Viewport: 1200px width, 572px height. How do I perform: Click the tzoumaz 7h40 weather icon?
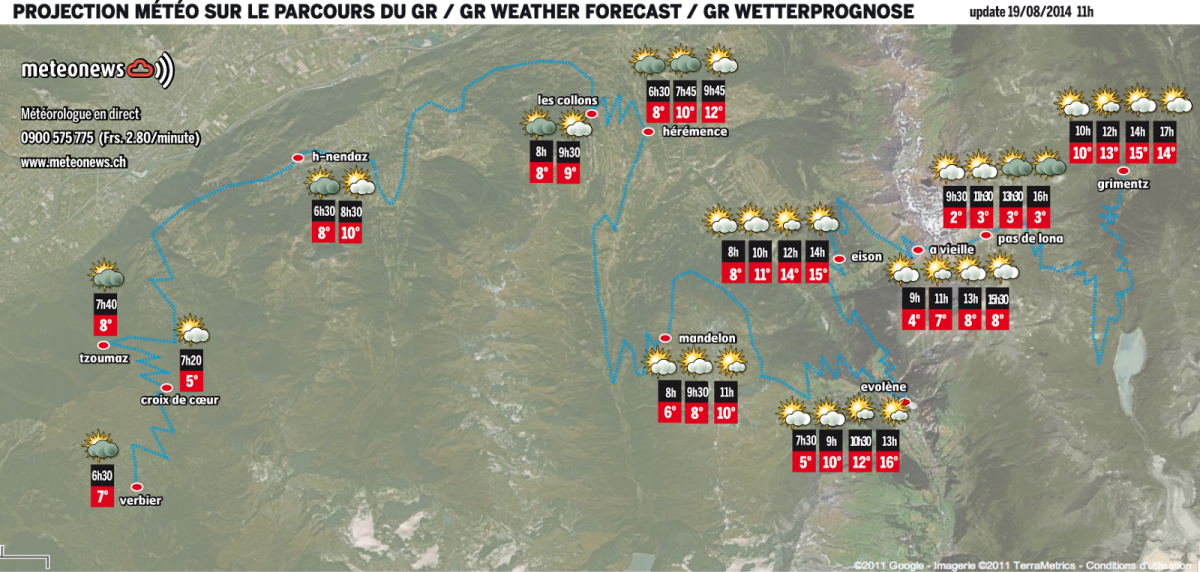(x=106, y=277)
